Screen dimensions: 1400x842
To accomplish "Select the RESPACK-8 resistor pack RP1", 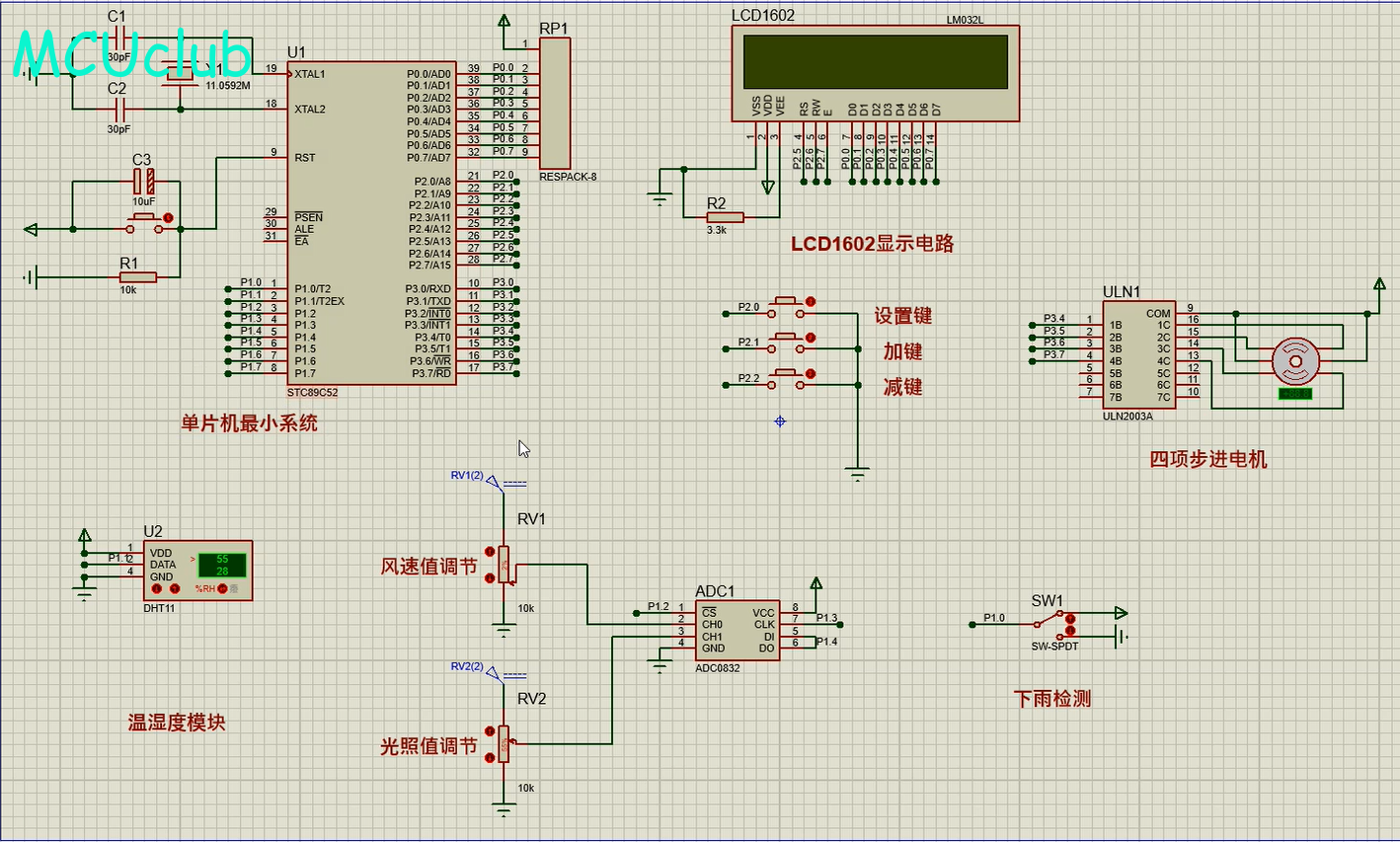I will click(x=554, y=104).
